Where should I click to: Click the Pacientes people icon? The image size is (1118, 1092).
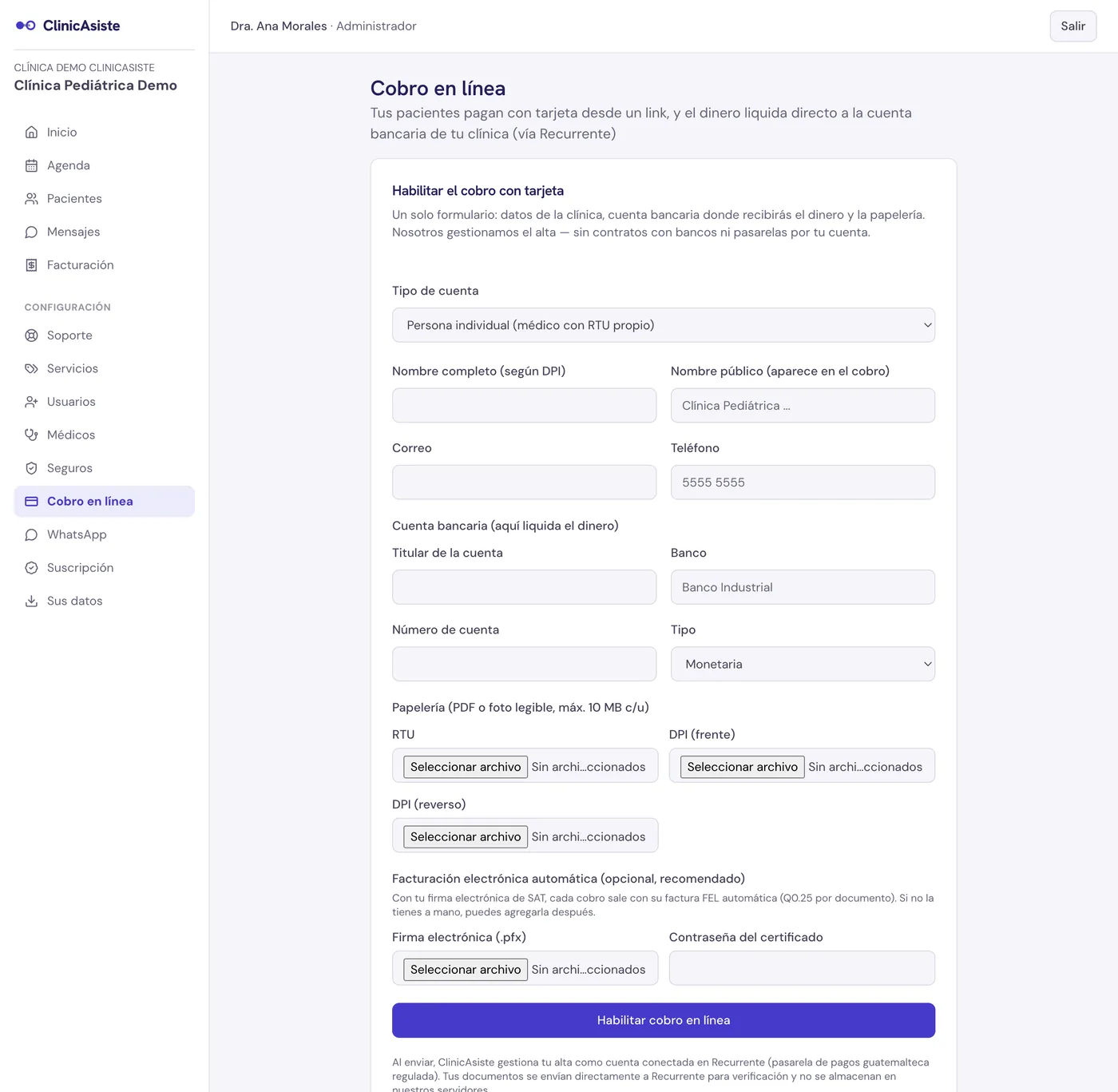31,199
